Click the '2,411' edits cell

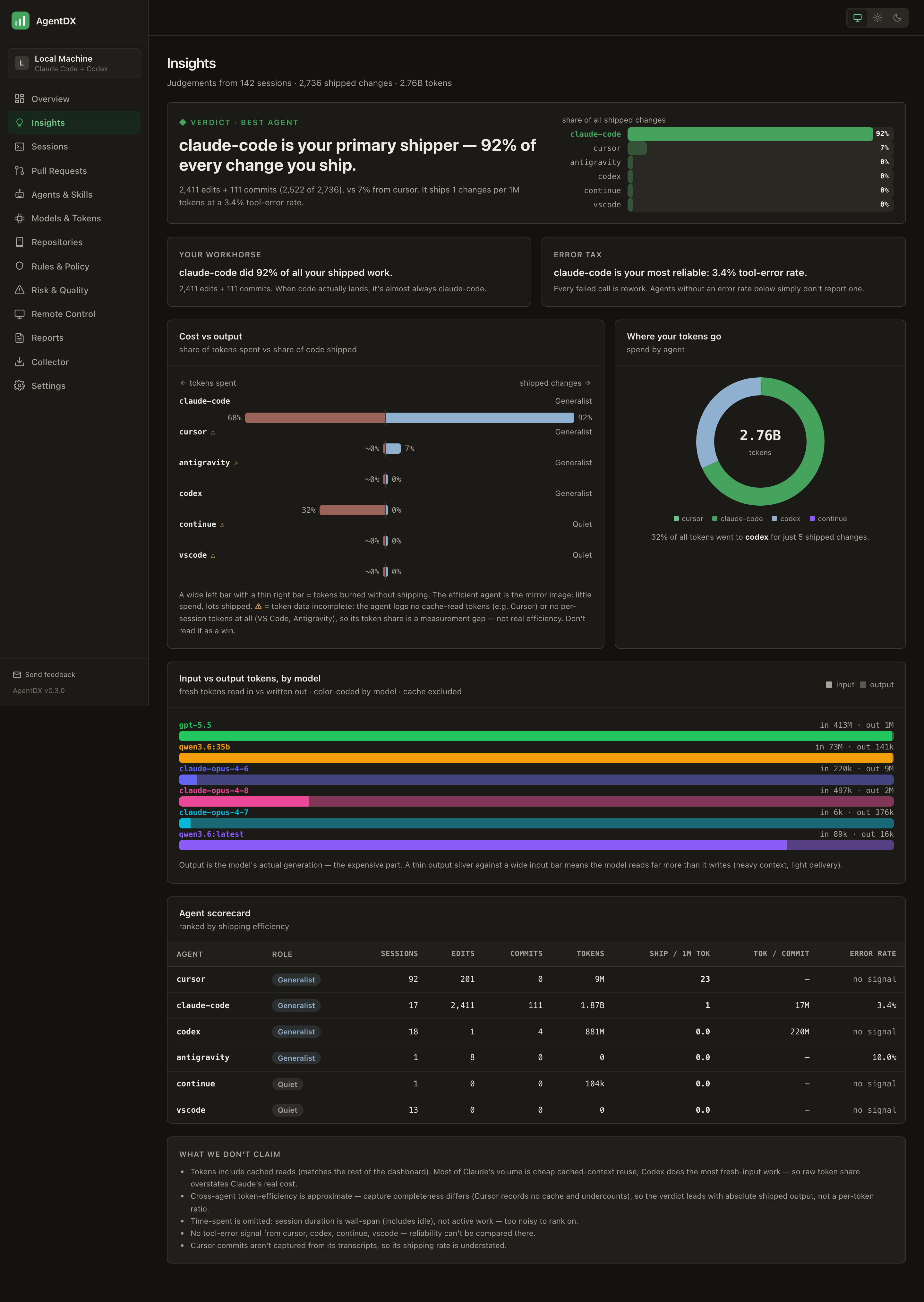coord(463,1006)
